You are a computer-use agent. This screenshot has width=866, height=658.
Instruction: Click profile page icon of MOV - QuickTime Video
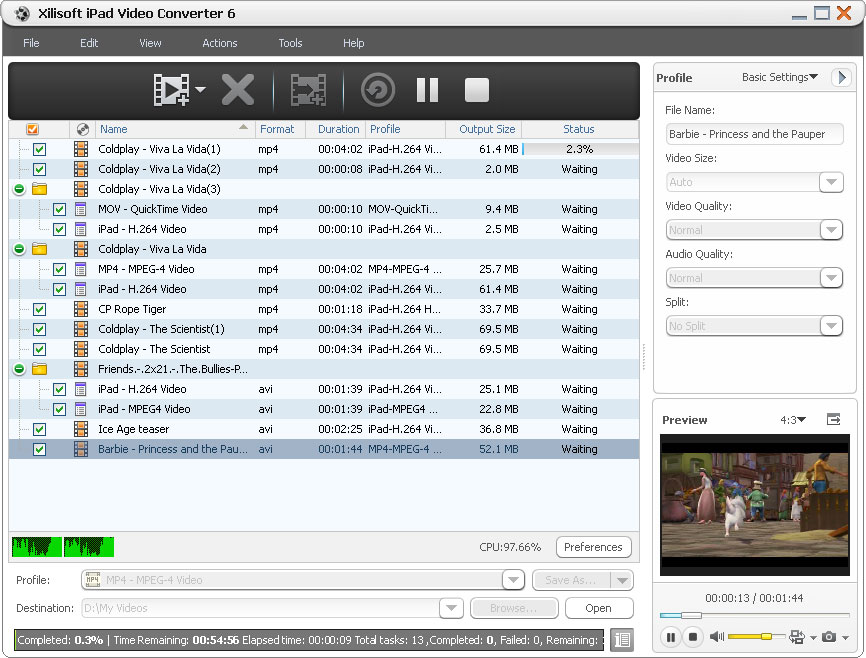(x=81, y=209)
